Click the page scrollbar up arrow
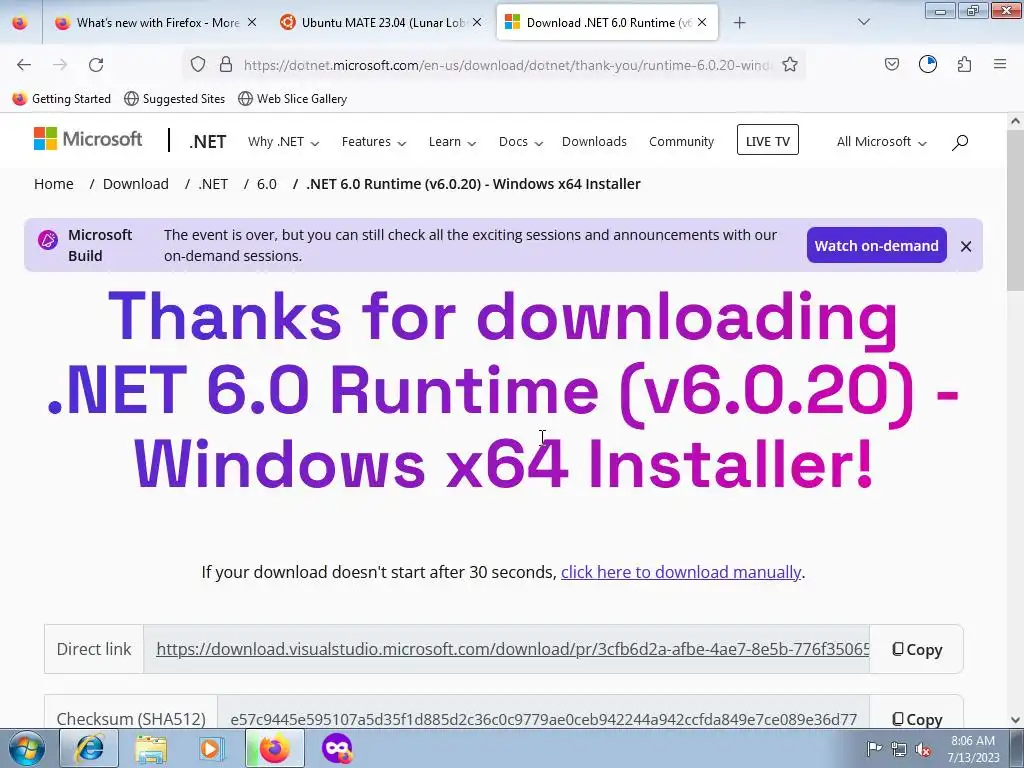This screenshot has width=1024, height=768. pos(1015,121)
